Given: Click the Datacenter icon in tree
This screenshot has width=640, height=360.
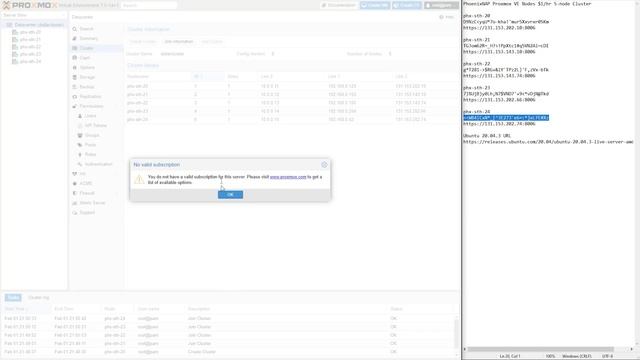Looking at the screenshot, I should point(9,25).
